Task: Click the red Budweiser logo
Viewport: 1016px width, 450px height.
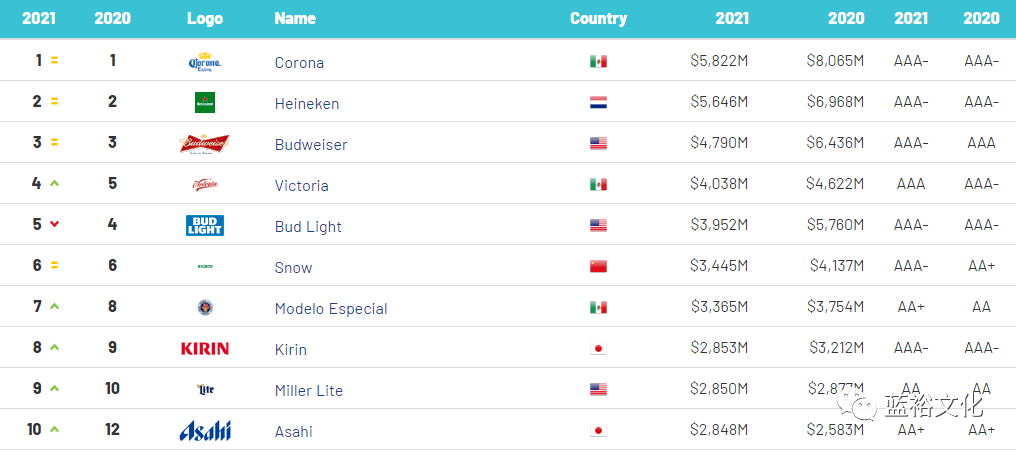Action: click(x=205, y=144)
